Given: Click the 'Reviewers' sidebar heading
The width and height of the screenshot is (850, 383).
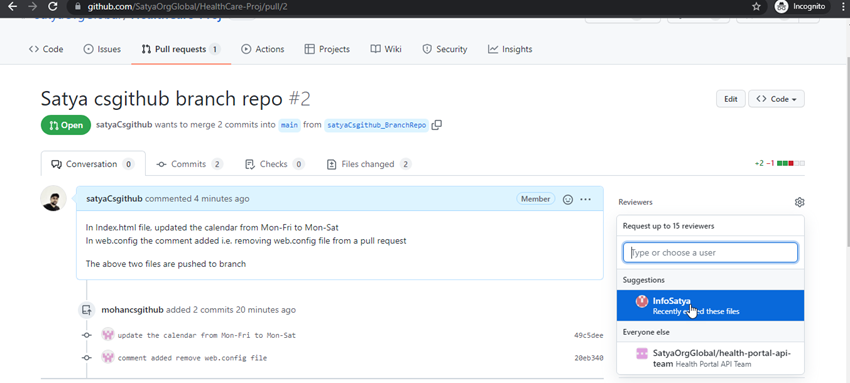Looking at the screenshot, I should 635,202.
